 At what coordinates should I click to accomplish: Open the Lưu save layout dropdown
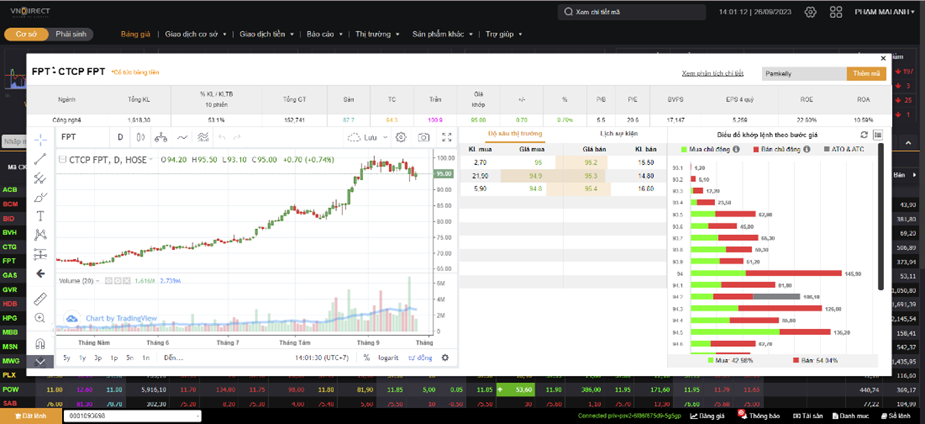[x=368, y=137]
